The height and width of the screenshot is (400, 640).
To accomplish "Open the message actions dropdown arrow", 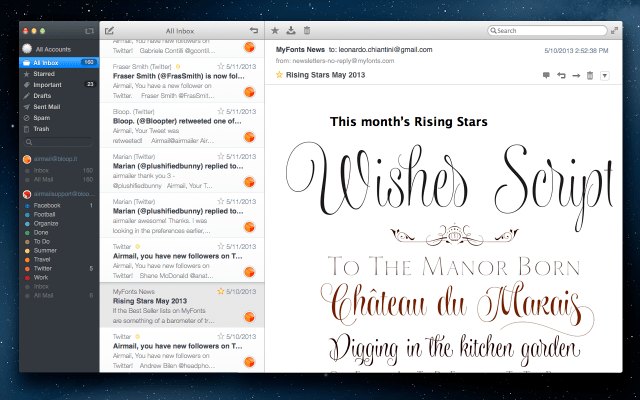I will point(605,76).
